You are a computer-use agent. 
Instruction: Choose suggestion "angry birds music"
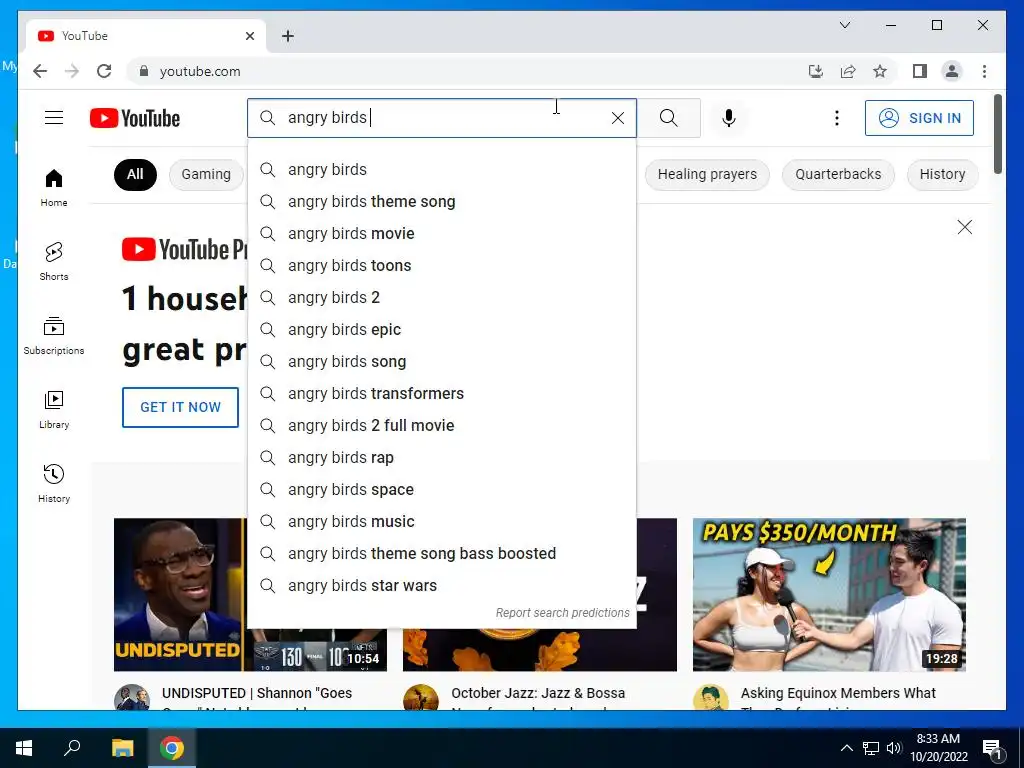point(442,522)
